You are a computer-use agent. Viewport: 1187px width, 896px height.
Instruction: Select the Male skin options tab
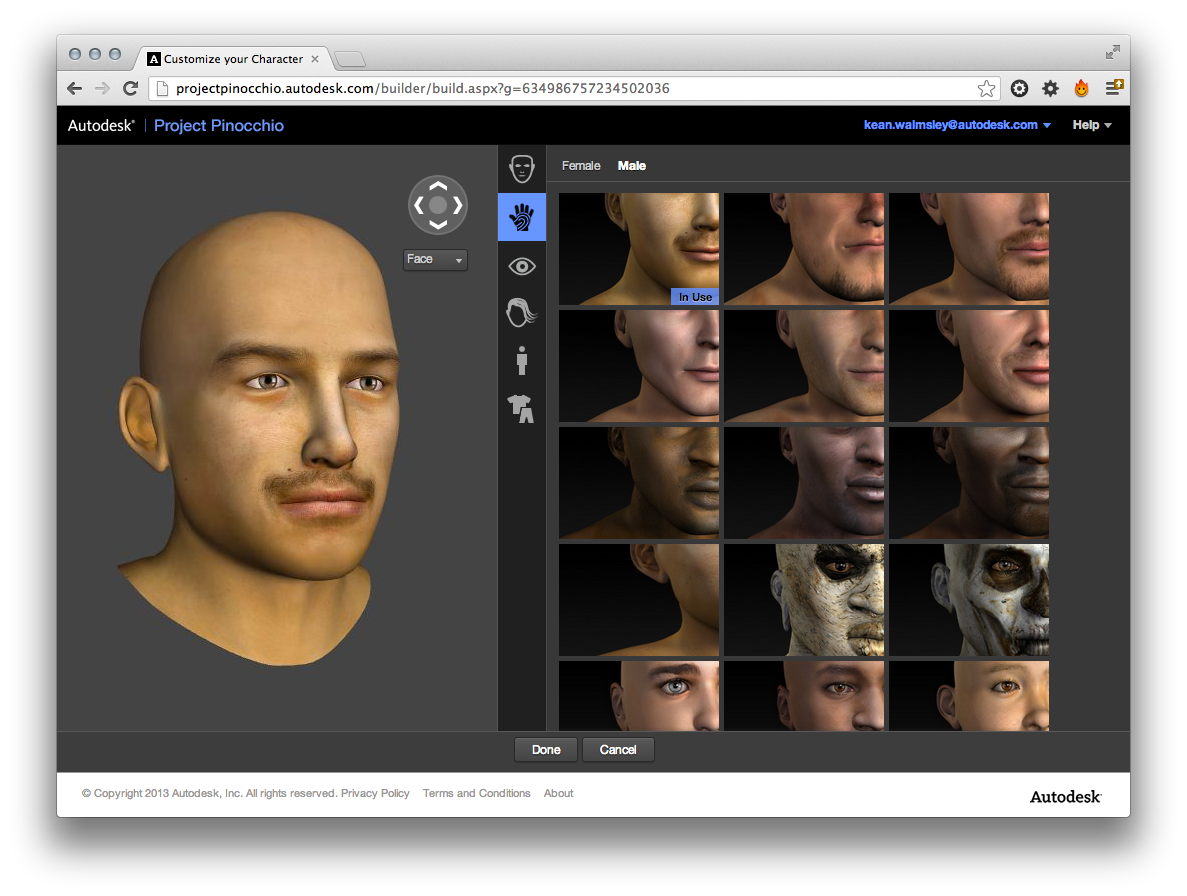click(632, 166)
